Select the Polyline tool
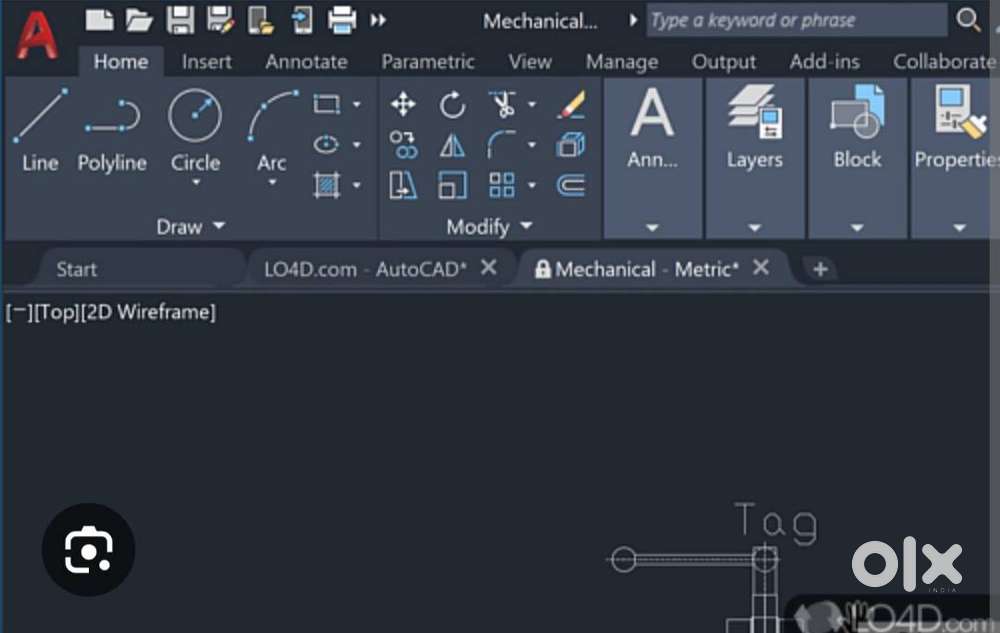The image size is (1000, 633). [x=111, y=130]
